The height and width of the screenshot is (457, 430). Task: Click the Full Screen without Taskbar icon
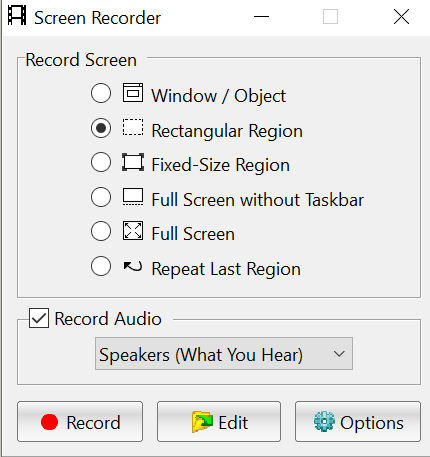point(133,197)
